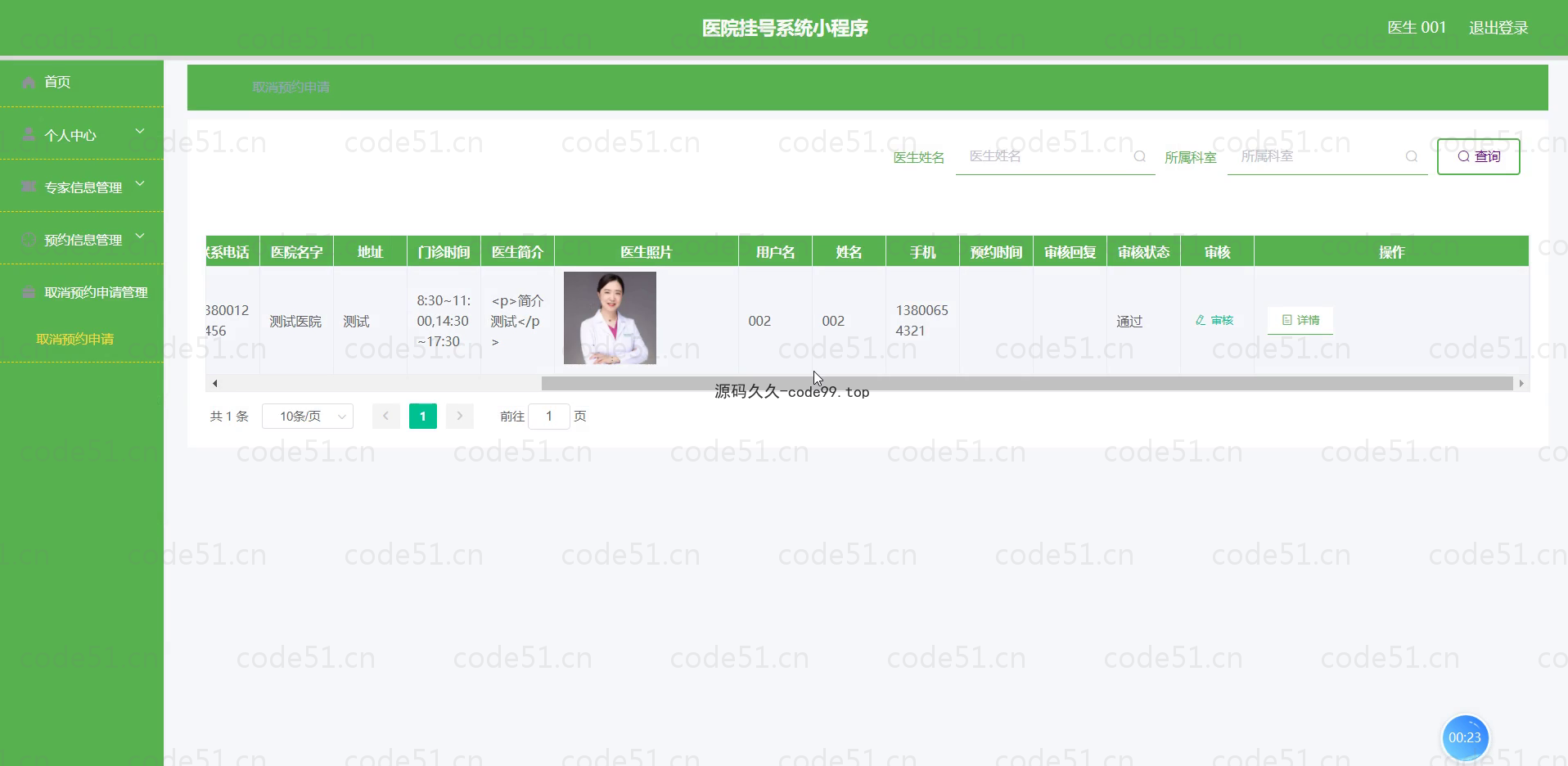Click the icon beside 取消预约申请管理
Image resolution: width=1568 pixels, height=766 pixels.
click(29, 291)
